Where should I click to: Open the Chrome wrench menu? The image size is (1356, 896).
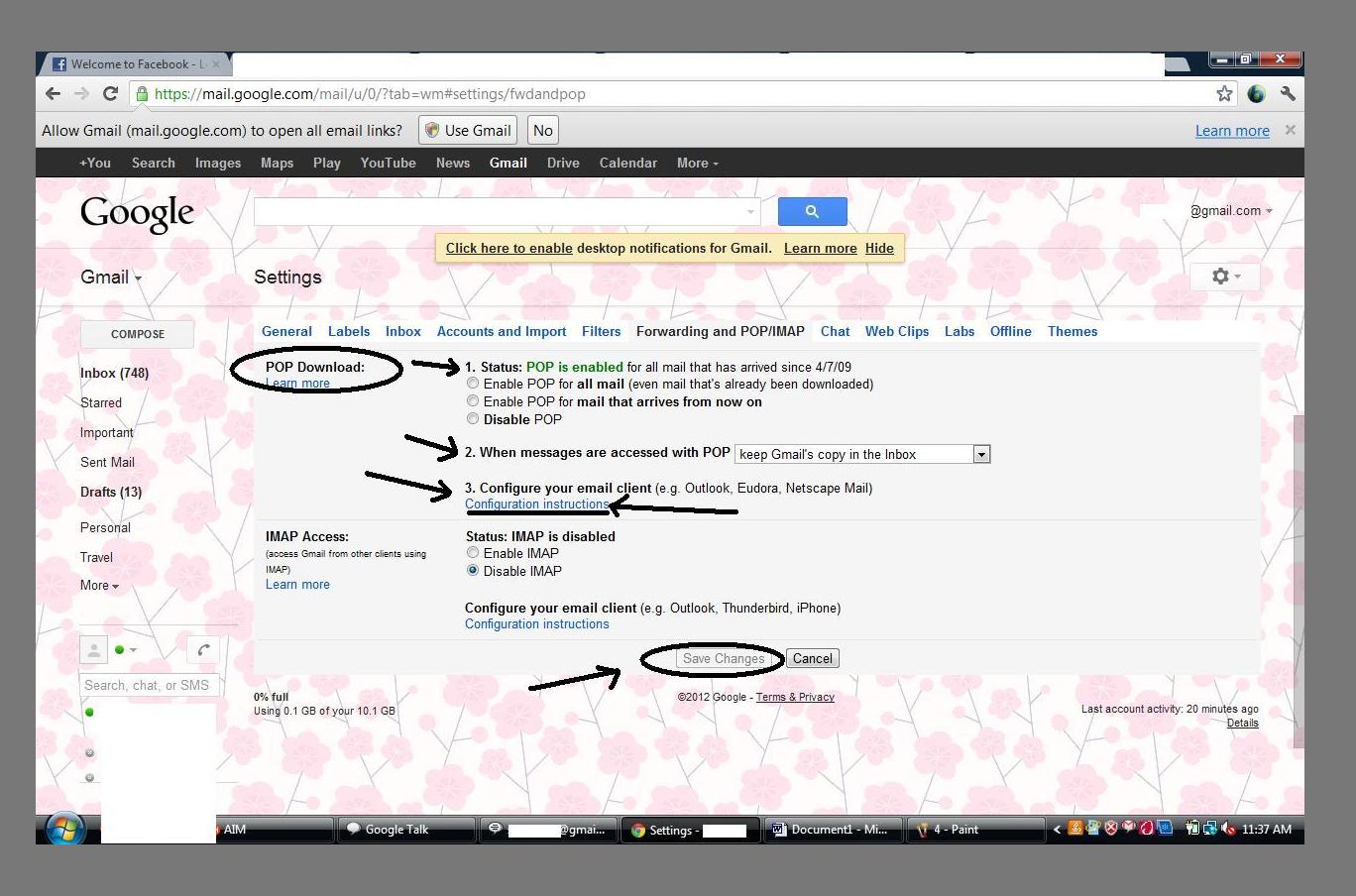[1288, 94]
